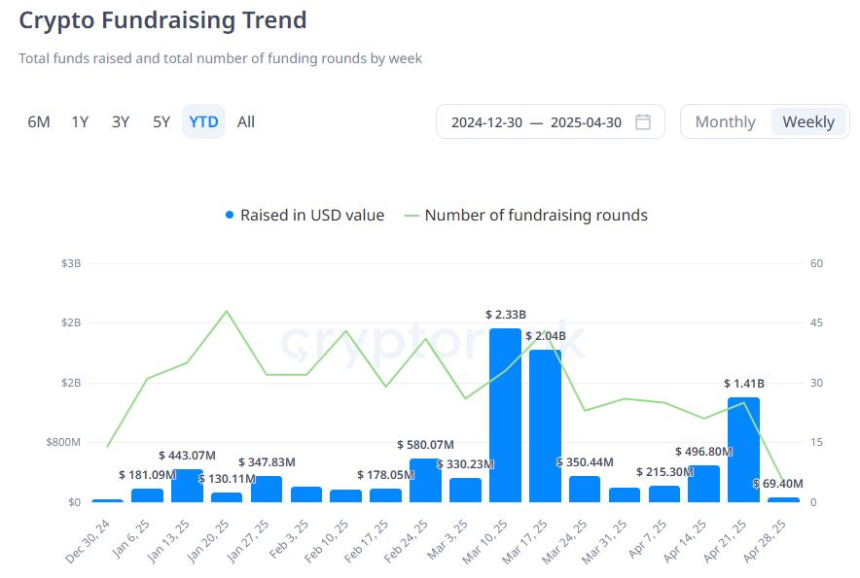Viewport: 860px width, 578px height.
Task: Switch to the Monthly view
Action: (x=725, y=122)
